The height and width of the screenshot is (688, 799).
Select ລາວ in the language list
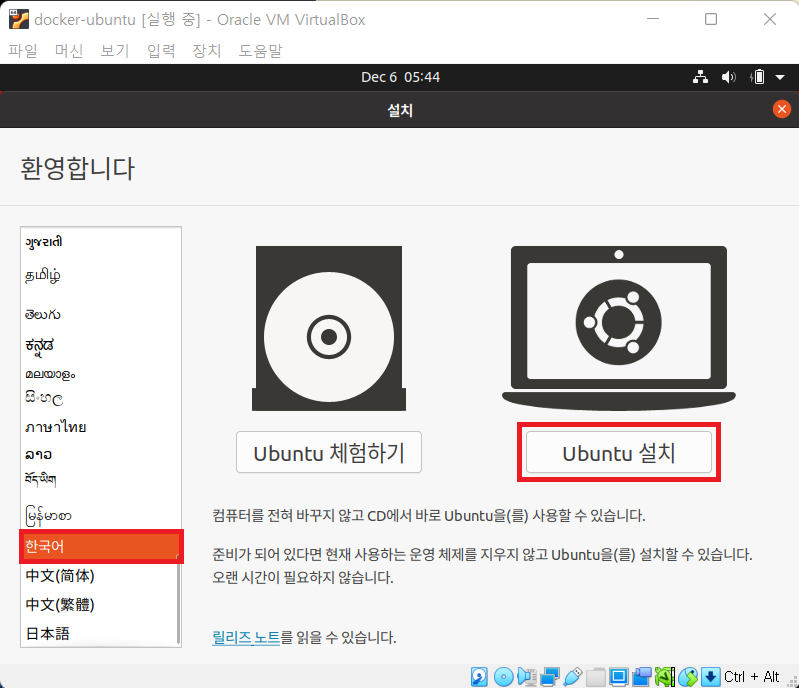(x=100, y=454)
